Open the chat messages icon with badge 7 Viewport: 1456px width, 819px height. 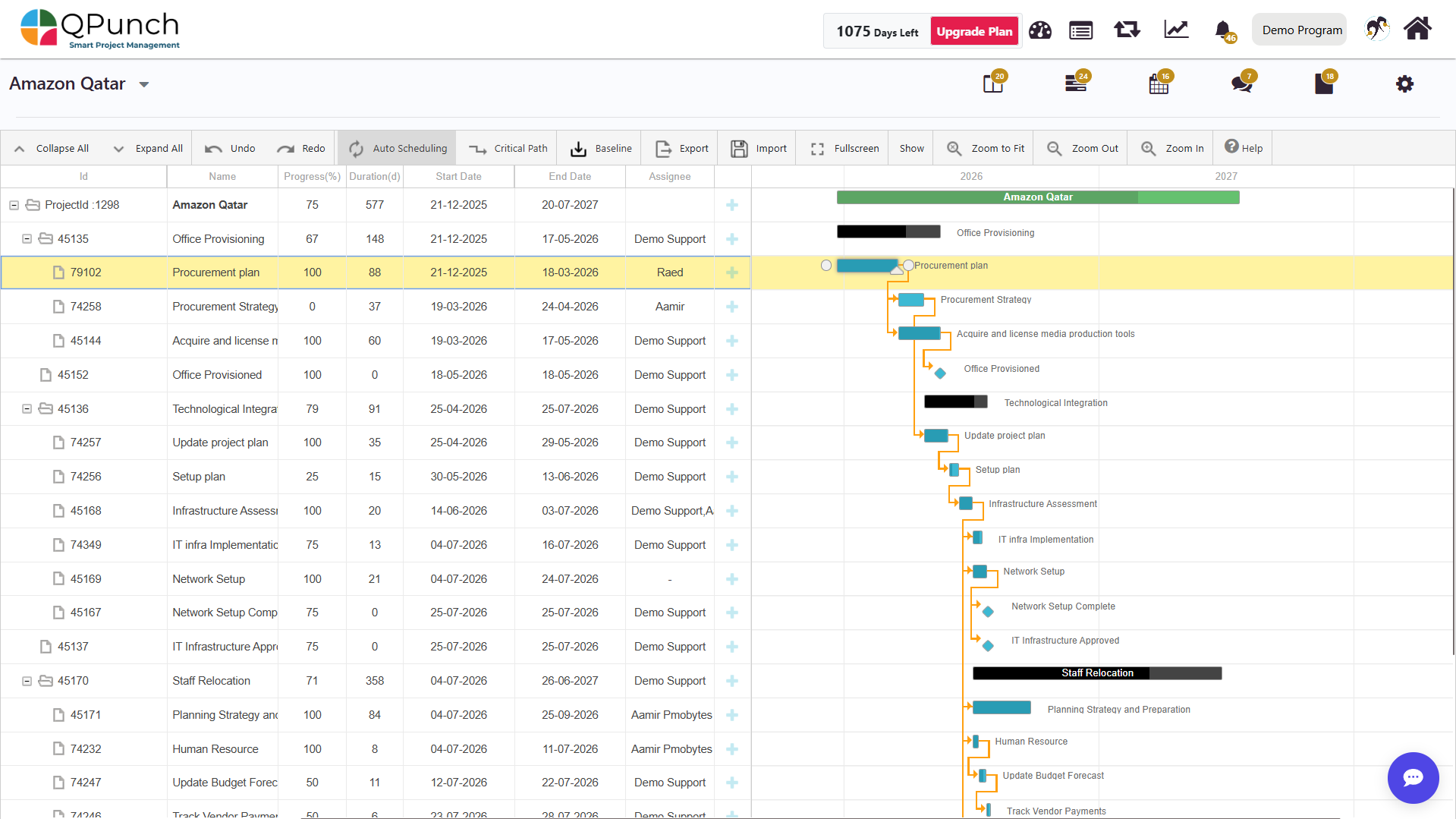(1241, 83)
